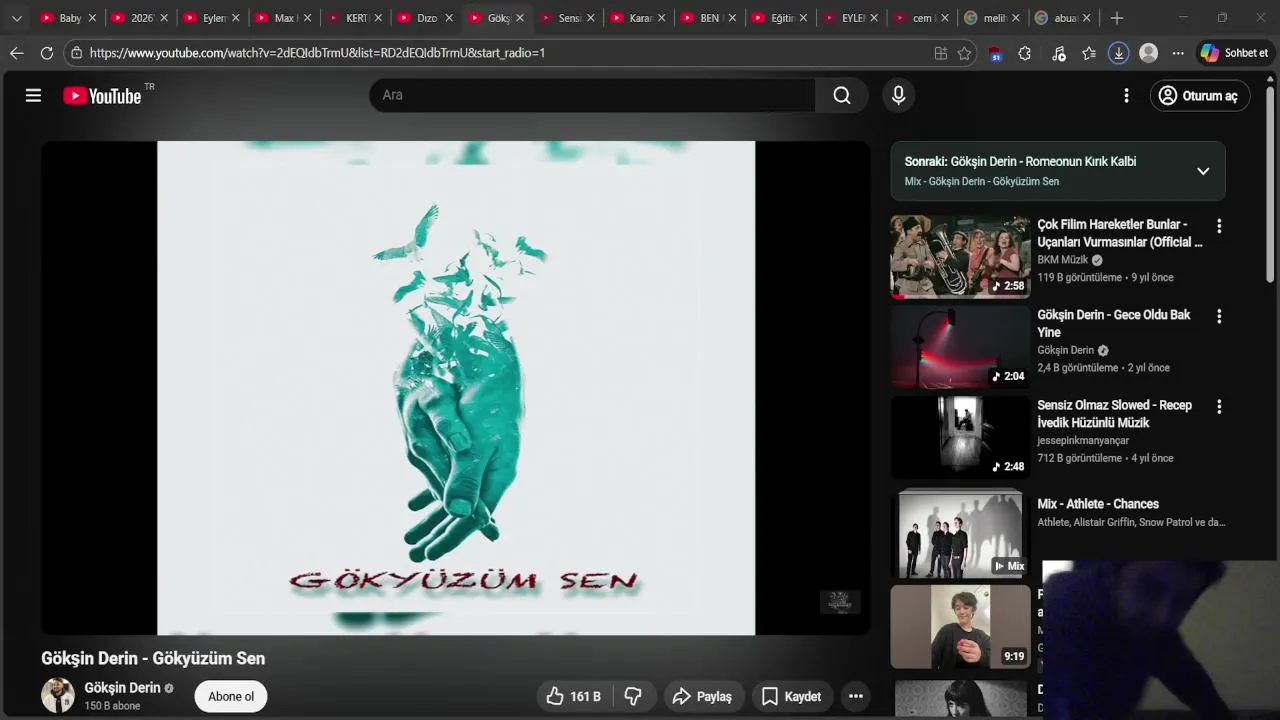Screen dimensions: 1280x720
Task: Open browser downloads icon
Action: click(x=1119, y=53)
